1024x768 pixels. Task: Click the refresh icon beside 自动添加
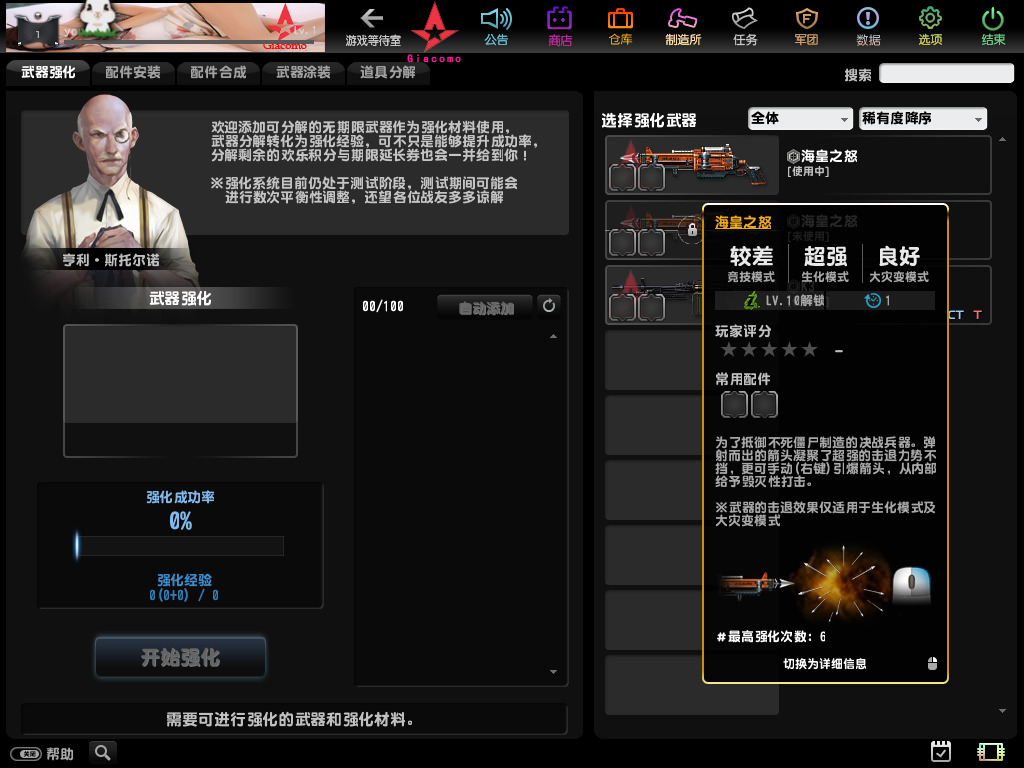tap(548, 306)
